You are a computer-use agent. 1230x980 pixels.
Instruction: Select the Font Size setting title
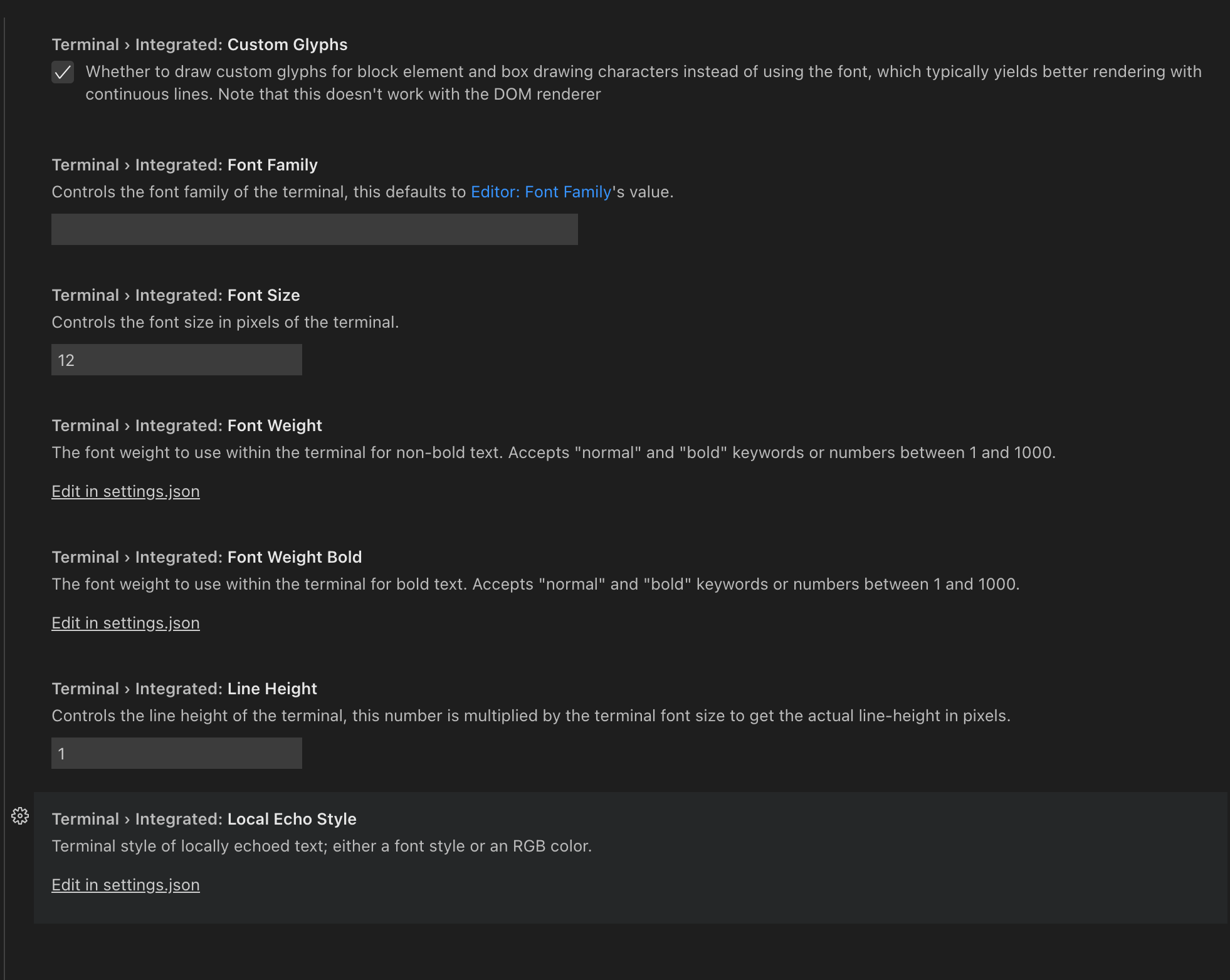[x=176, y=295]
